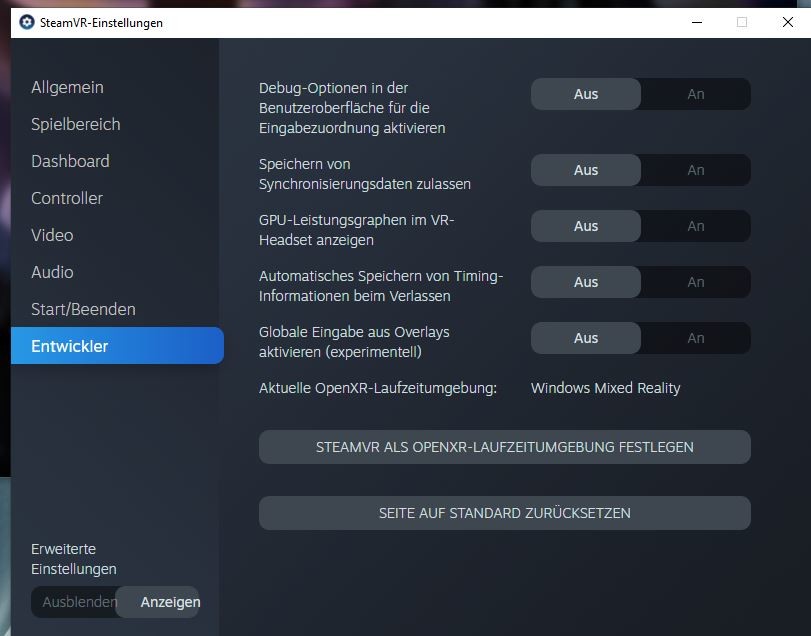This screenshot has width=811, height=636.
Task: Turn on GPU-Leistungsgraphen im VR-Headset
Action: tap(696, 226)
